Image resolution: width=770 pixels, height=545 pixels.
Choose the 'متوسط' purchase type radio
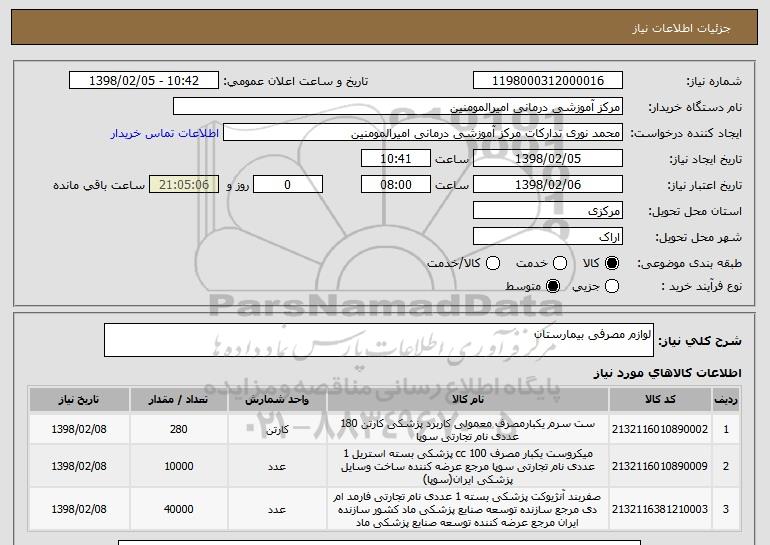click(553, 286)
